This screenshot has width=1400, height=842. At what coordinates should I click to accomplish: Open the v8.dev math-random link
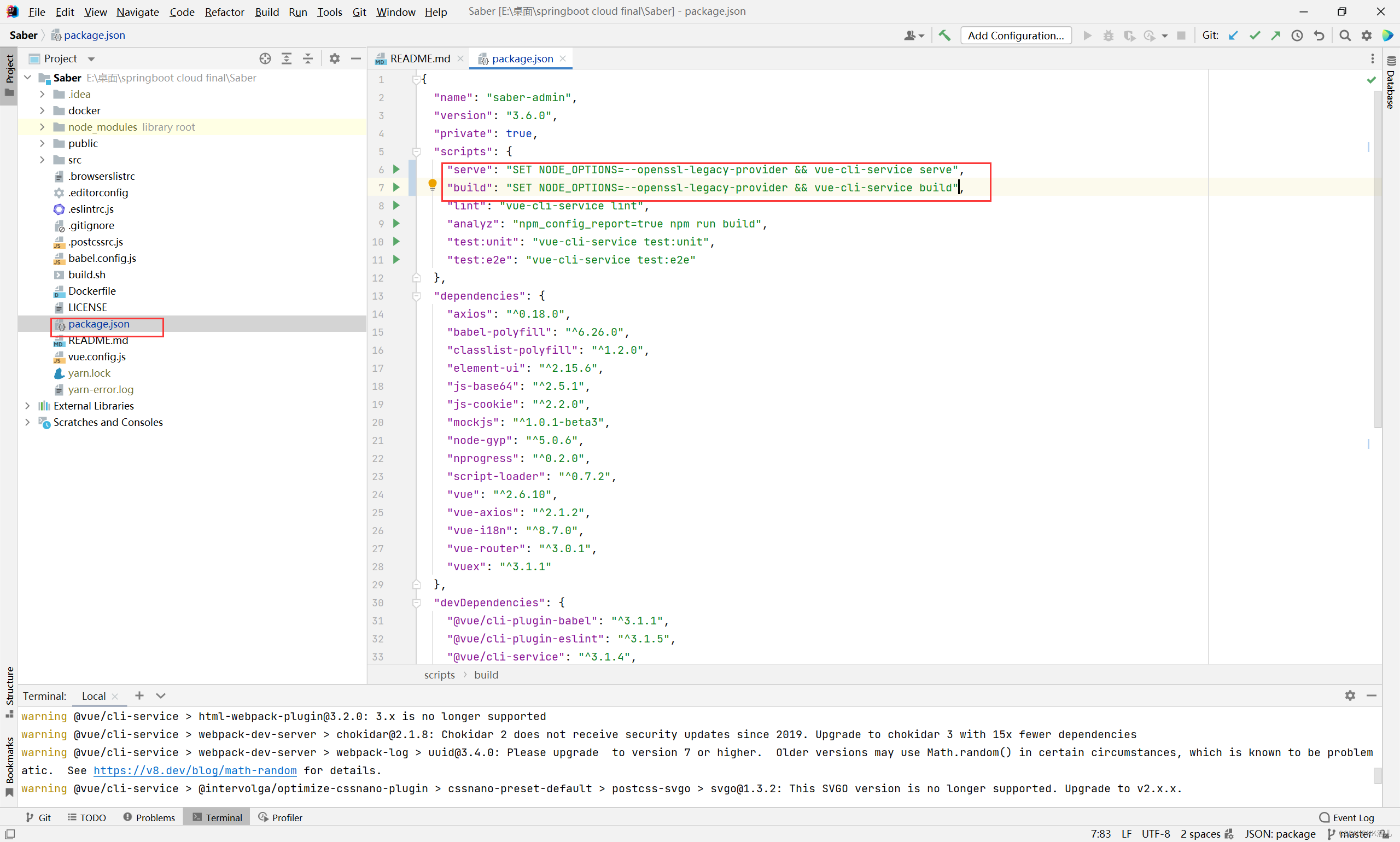tap(195, 770)
